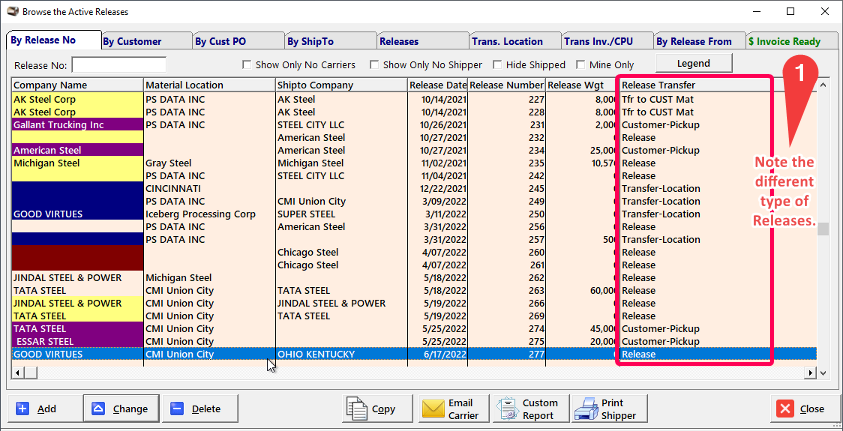Click Iceberg Processing Corp cell
Viewport: 843px width, 431px height.
pos(210,214)
